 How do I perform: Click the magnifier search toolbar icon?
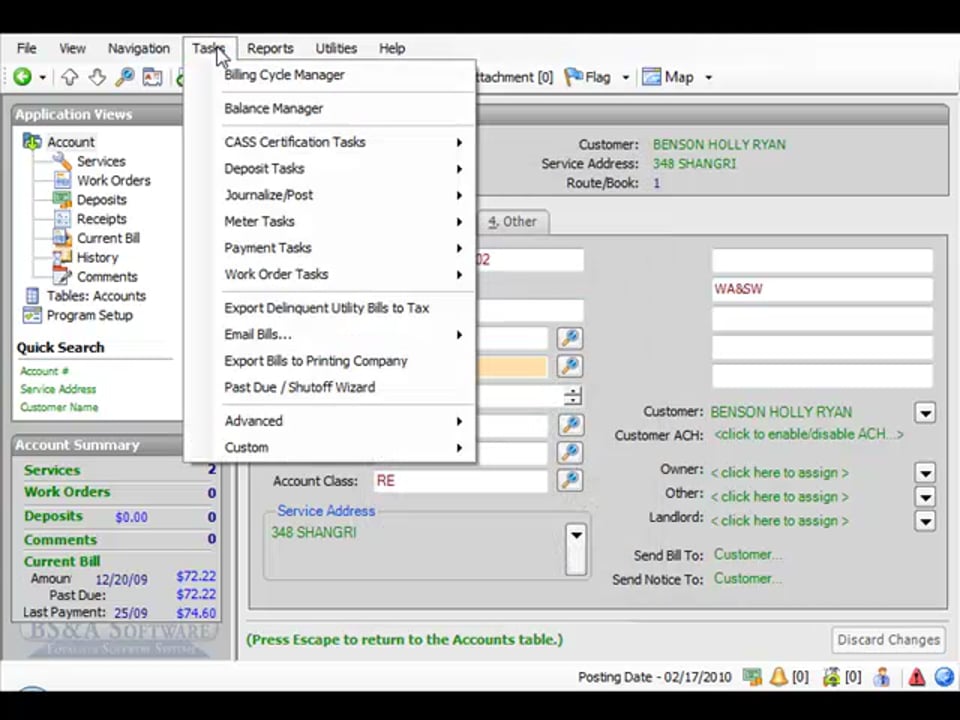point(125,77)
